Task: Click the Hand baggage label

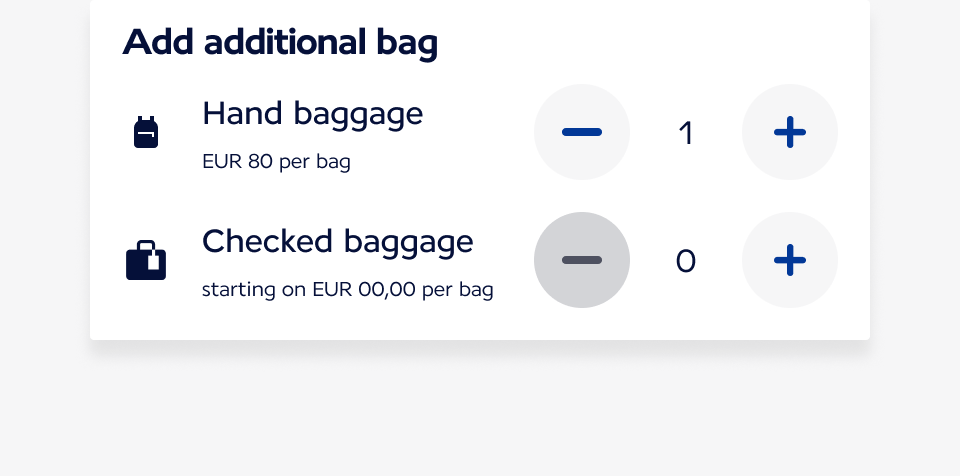Action: 312,115
